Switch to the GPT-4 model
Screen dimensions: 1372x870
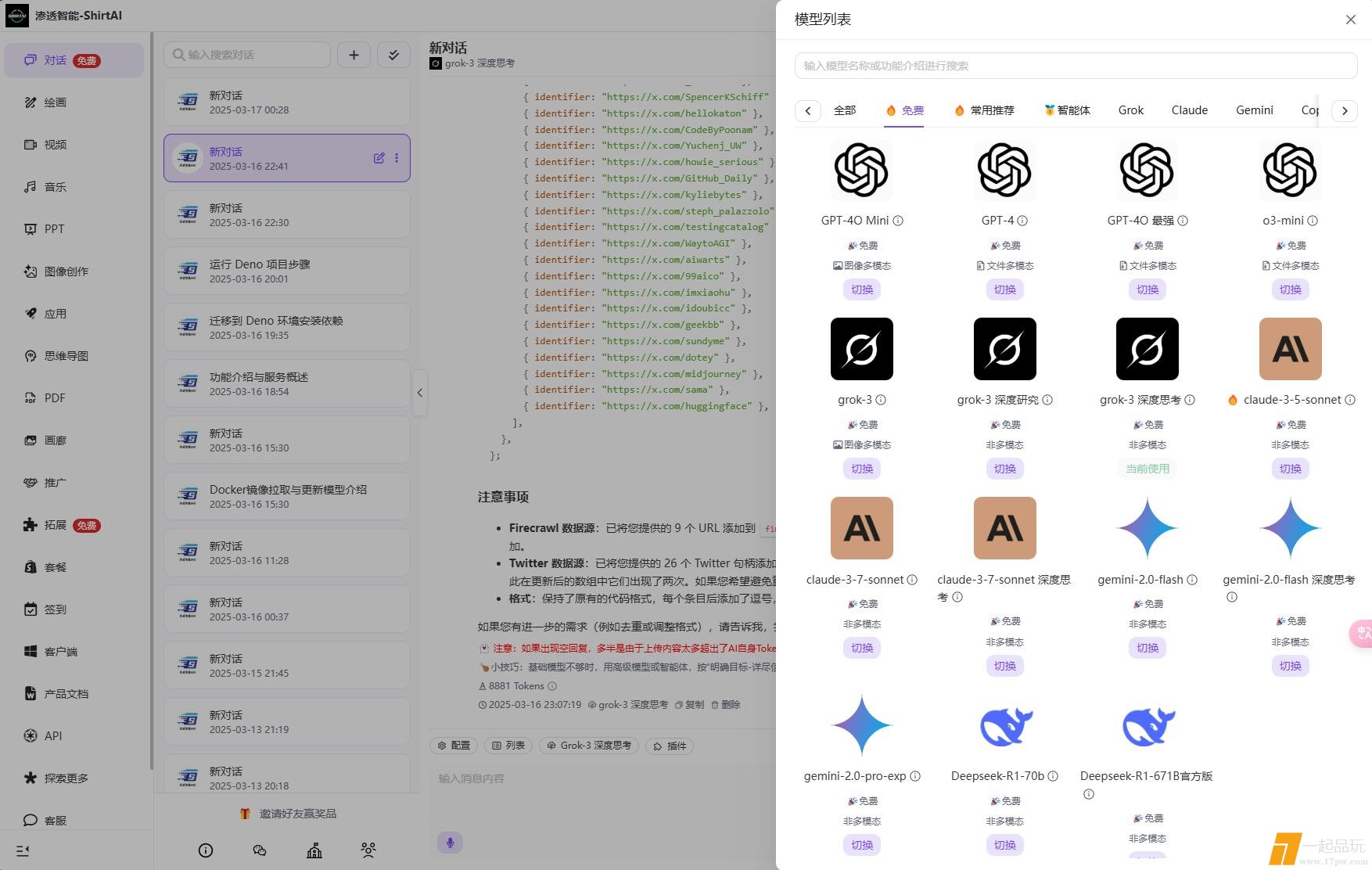(x=1005, y=289)
